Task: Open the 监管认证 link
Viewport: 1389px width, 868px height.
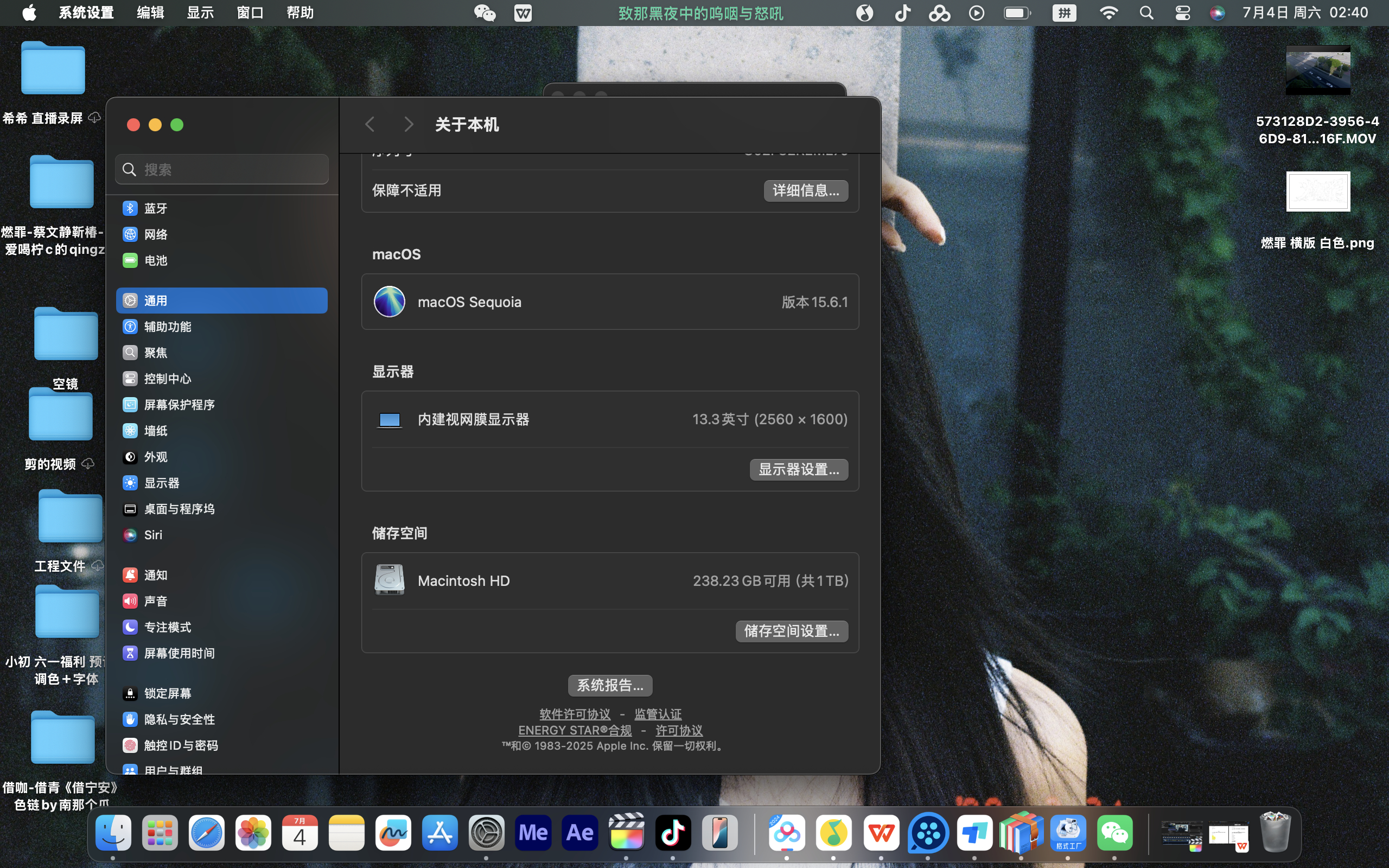Action: [658, 714]
